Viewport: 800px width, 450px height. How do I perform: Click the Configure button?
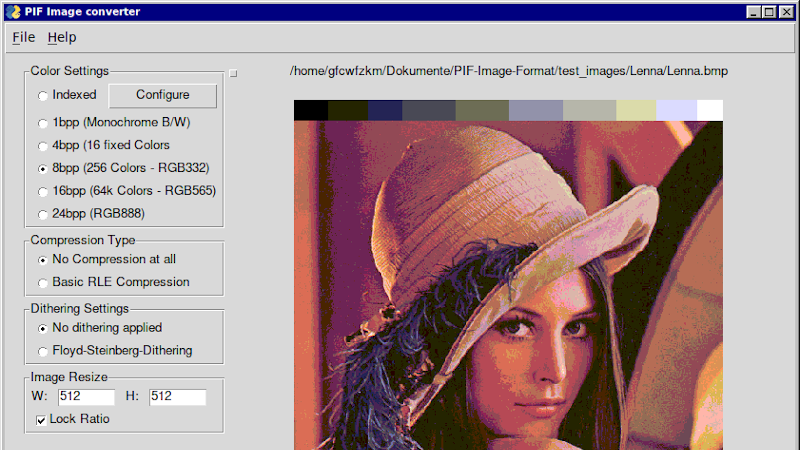click(162, 95)
